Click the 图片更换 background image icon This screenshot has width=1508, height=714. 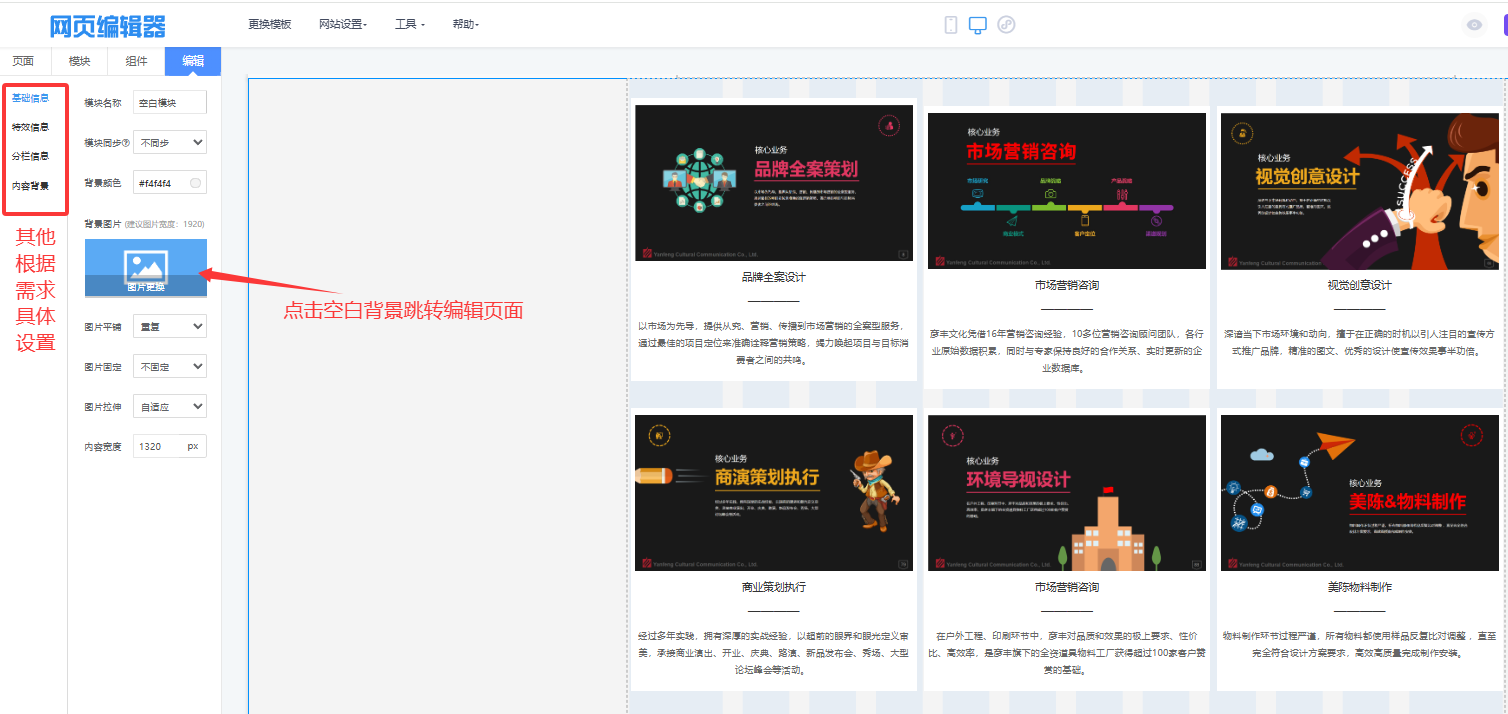(x=146, y=267)
